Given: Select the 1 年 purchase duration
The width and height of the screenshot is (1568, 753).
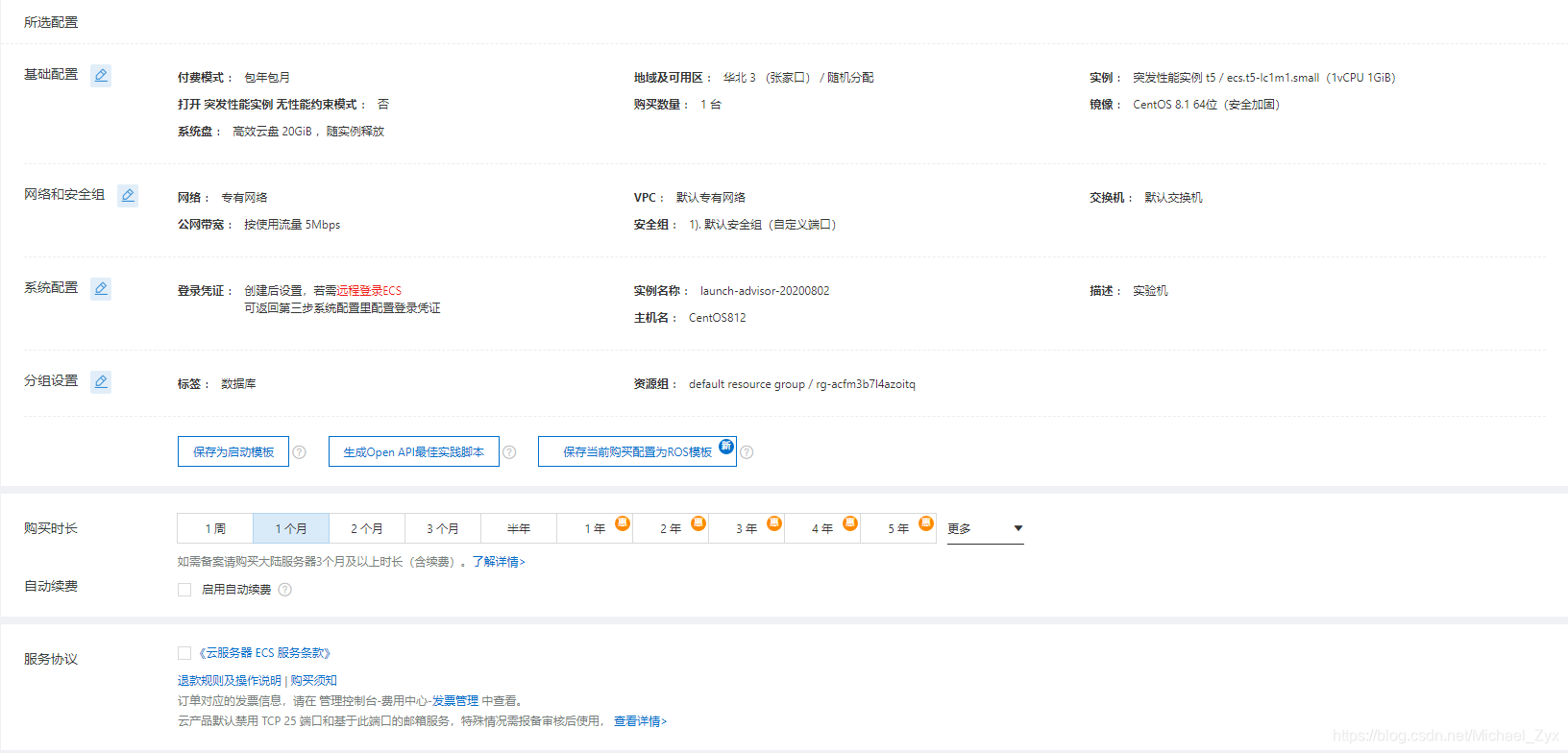Looking at the screenshot, I should click(x=595, y=528).
